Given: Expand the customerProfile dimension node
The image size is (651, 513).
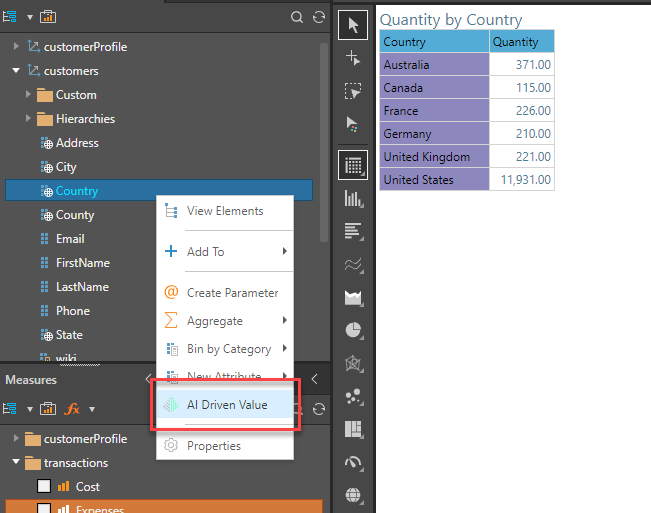Looking at the screenshot, I should coord(16,47).
